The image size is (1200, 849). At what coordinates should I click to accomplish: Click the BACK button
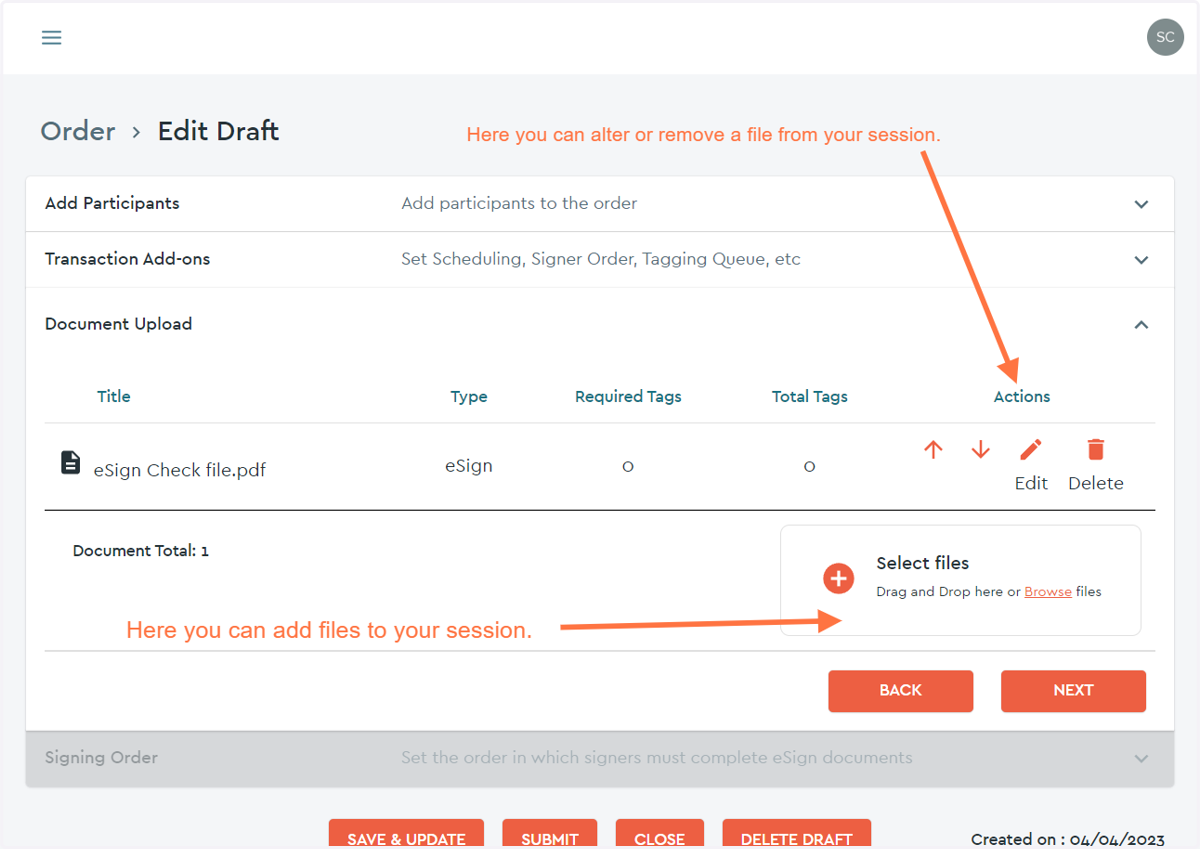(x=900, y=691)
